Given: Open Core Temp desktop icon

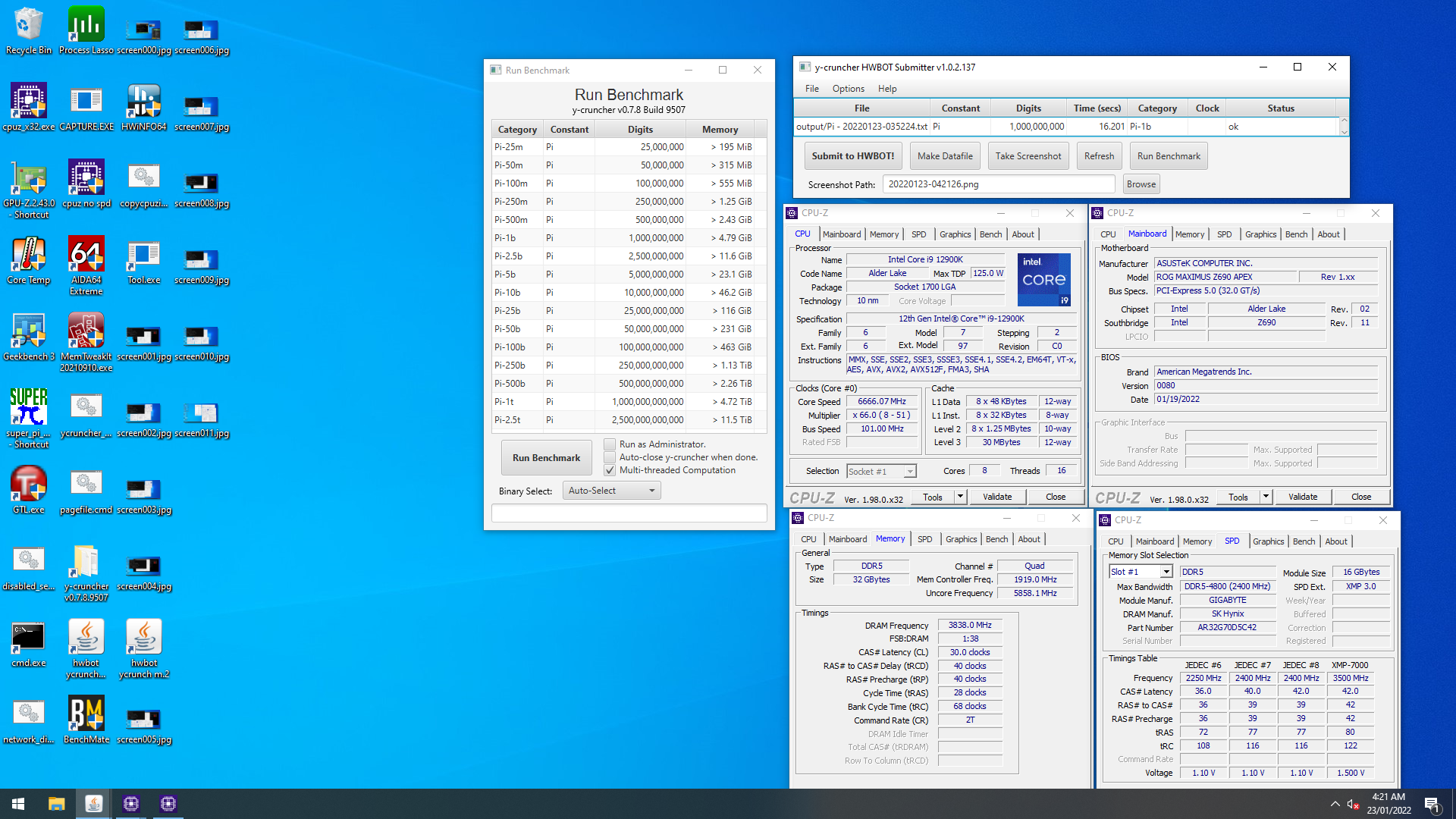Looking at the screenshot, I should pyautogui.click(x=29, y=260).
